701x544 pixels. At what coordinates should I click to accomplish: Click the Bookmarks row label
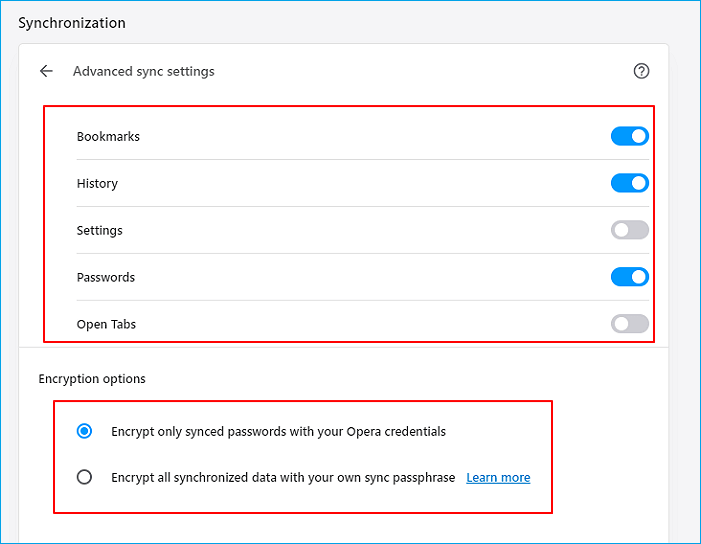point(108,136)
